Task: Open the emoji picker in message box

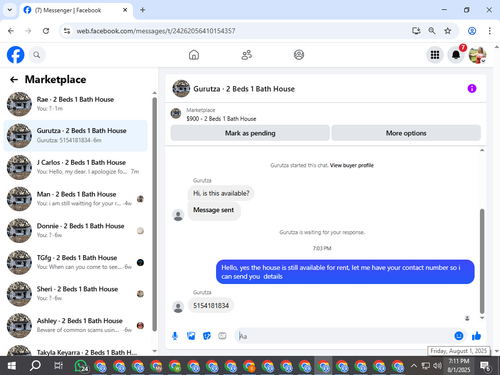Action: click(459, 336)
